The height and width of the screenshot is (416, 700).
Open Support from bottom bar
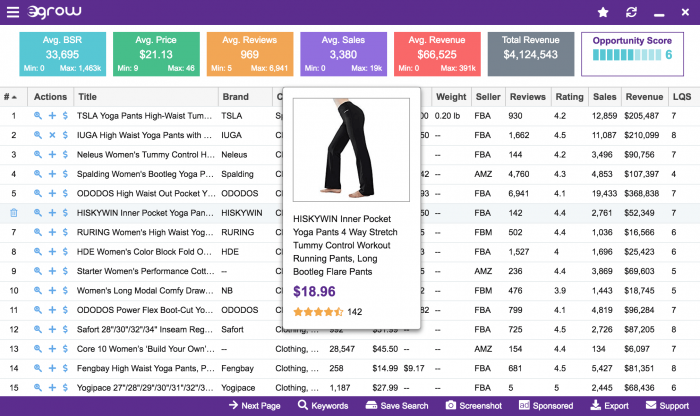click(x=667, y=405)
